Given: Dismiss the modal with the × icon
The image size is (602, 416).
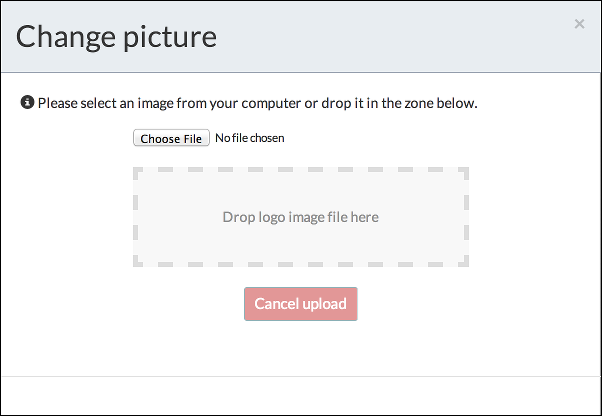Looking at the screenshot, I should [x=579, y=24].
